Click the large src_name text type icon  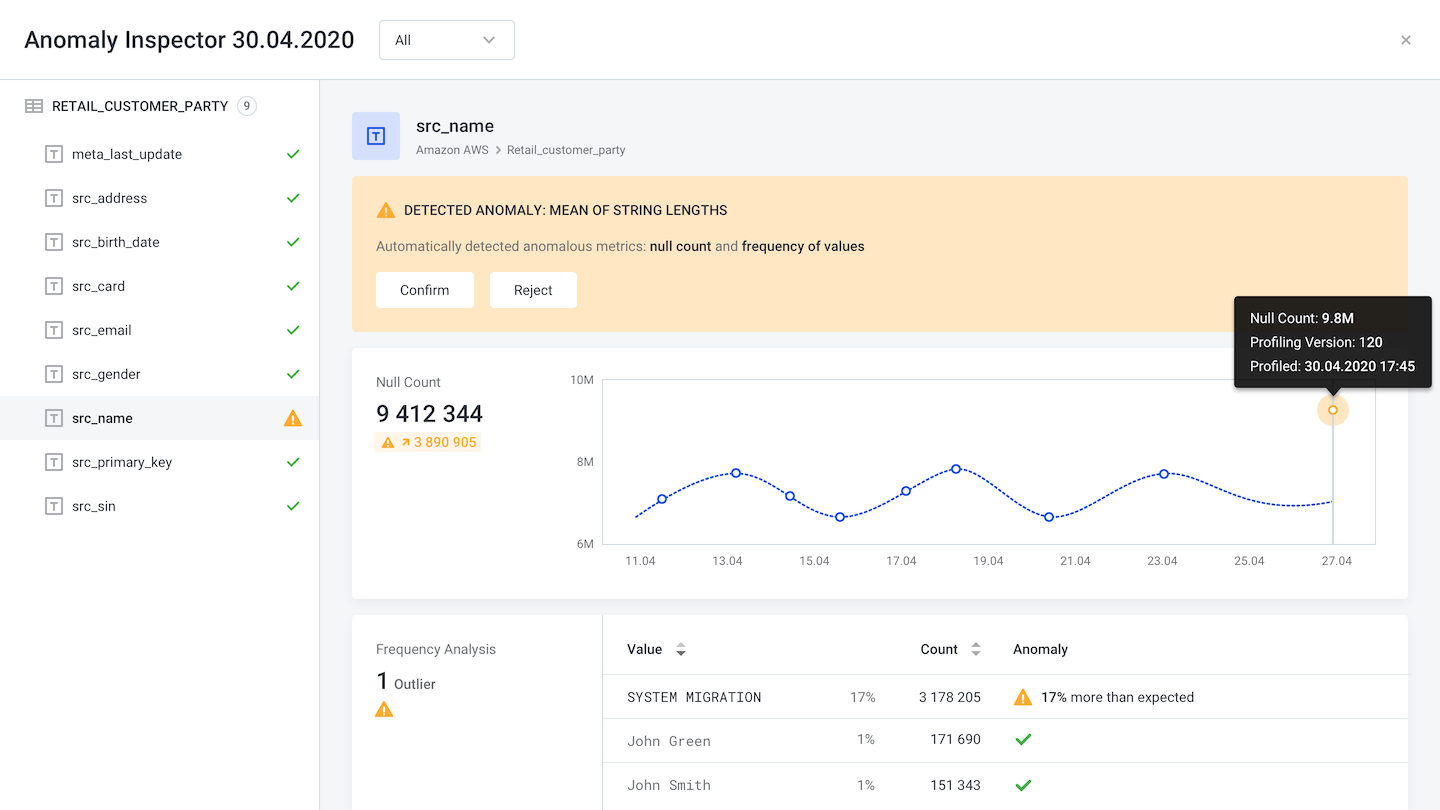[x=376, y=136]
